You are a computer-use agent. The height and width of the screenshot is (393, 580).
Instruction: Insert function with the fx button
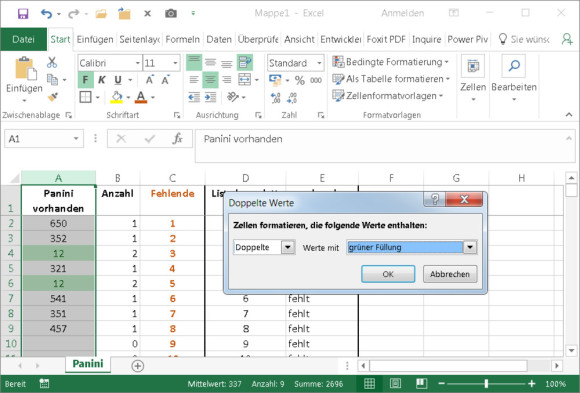point(178,139)
